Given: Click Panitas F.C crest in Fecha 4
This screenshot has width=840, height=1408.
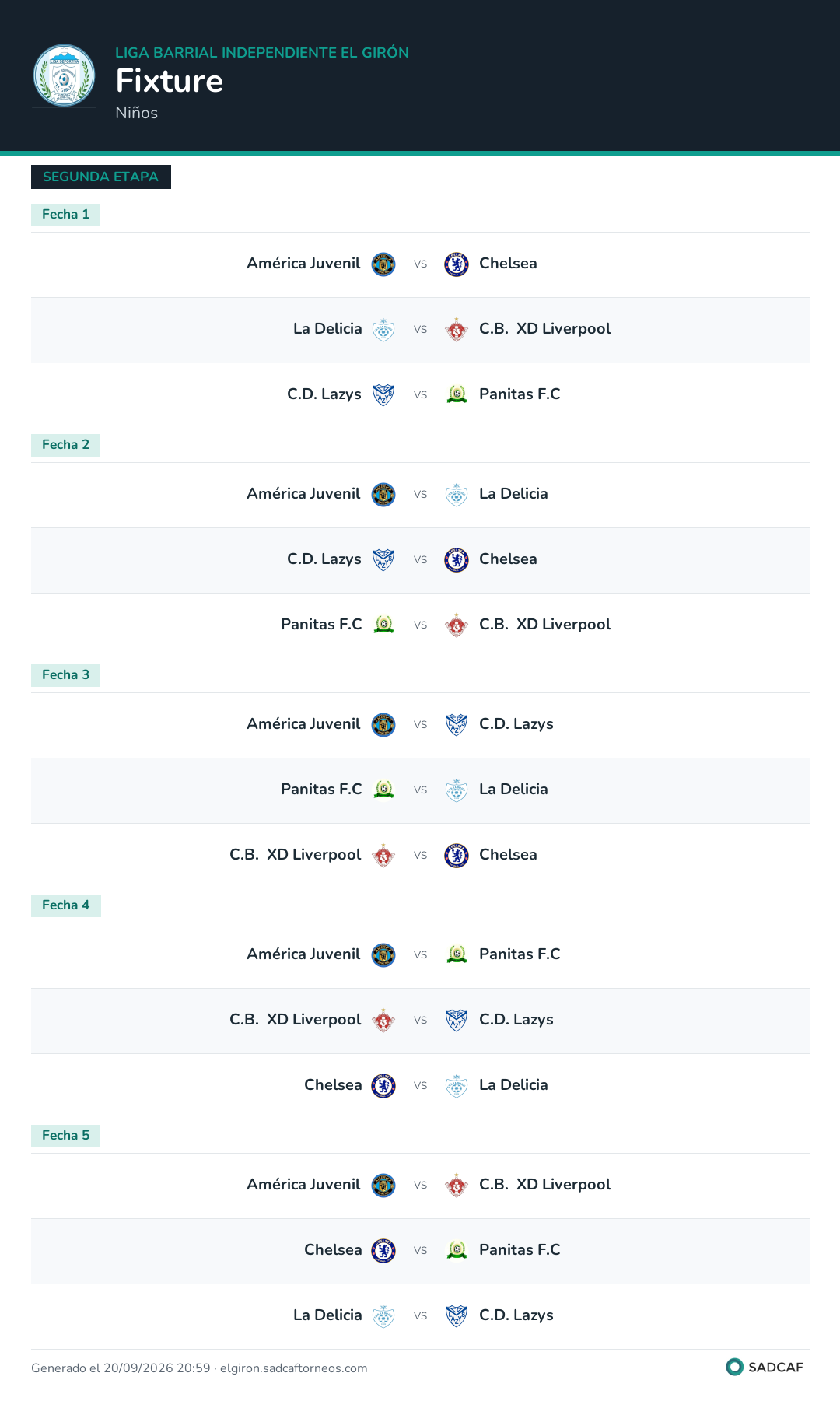Looking at the screenshot, I should pos(457,955).
